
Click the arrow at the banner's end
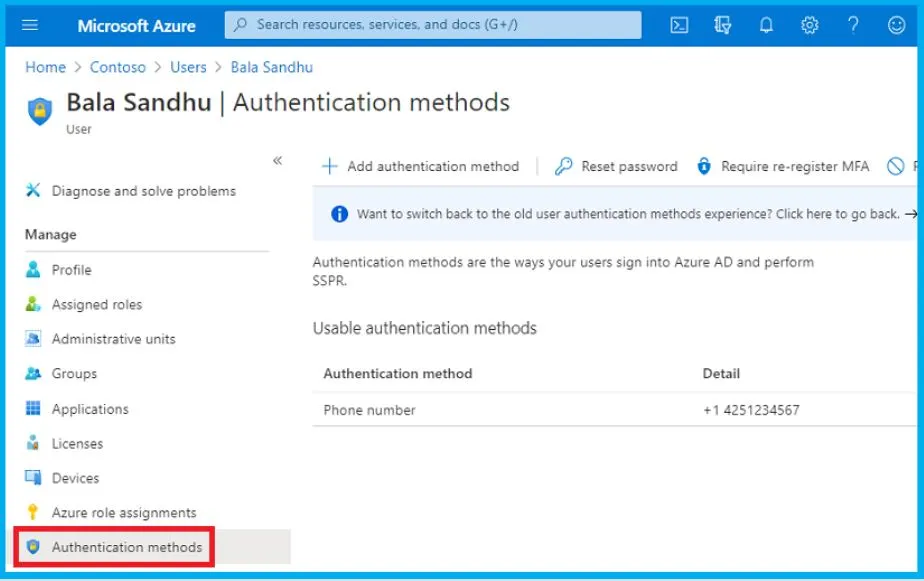click(x=911, y=214)
